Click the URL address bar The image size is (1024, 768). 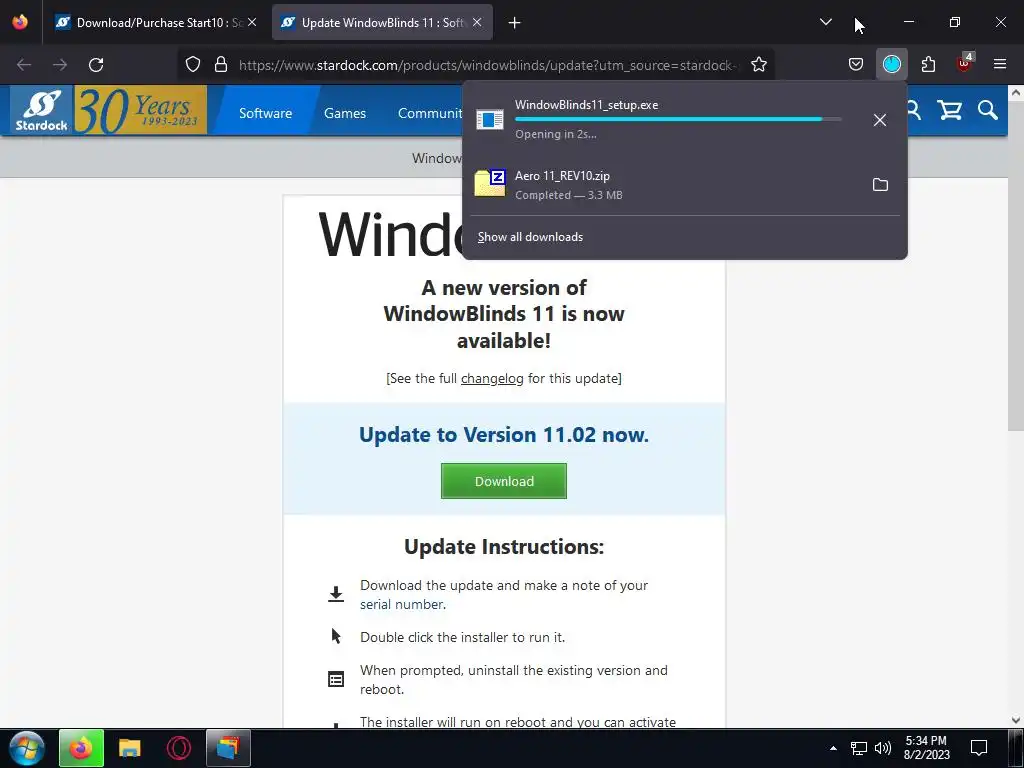coord(487,65)
